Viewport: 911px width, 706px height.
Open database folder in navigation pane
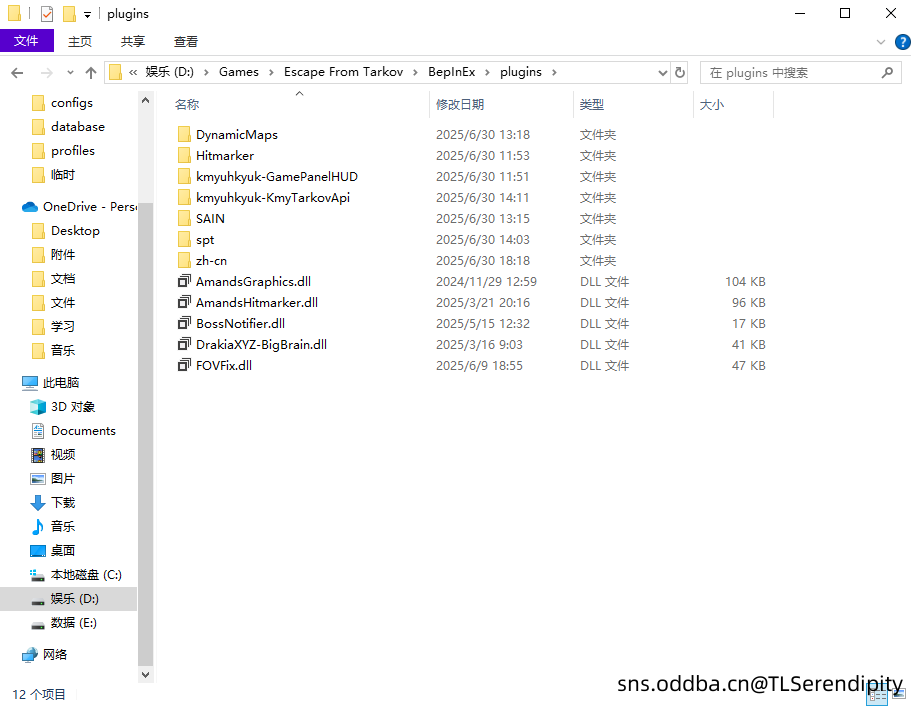[78, 127]
